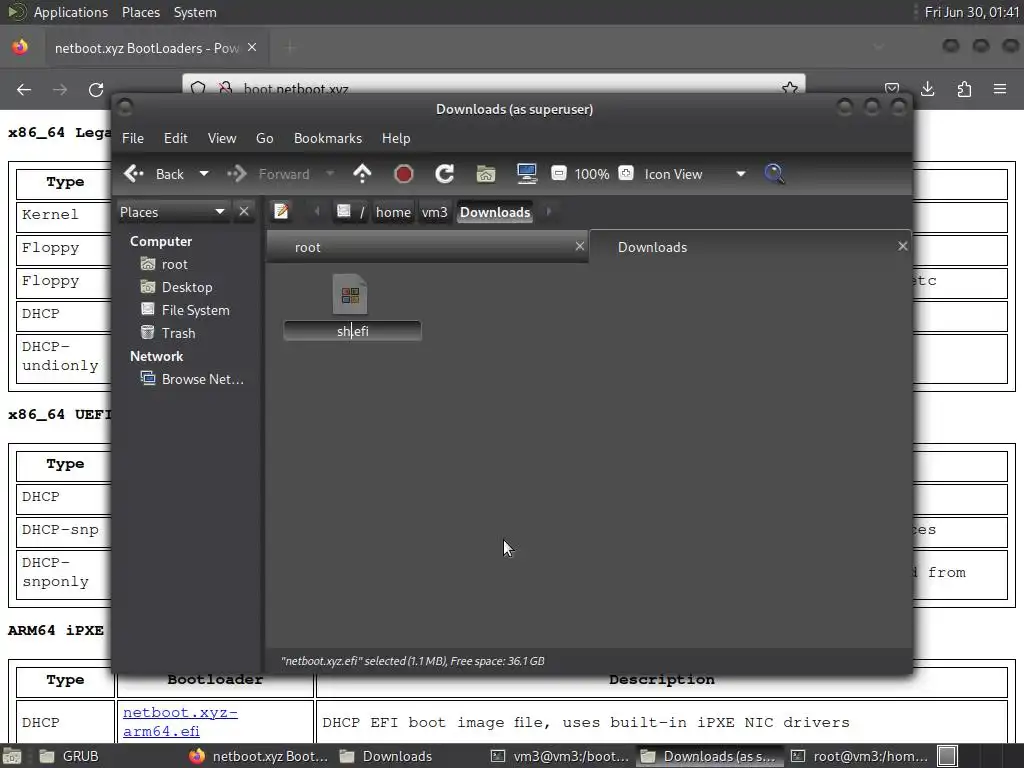1024x768 pixels.
Task: Open the View menu
Action: point(222,138)
